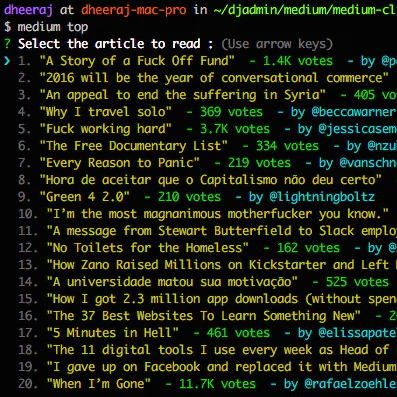The image size is (397, 397).
Task: Select the "Fuck working hard" article
Action: [x=105, y=129]
